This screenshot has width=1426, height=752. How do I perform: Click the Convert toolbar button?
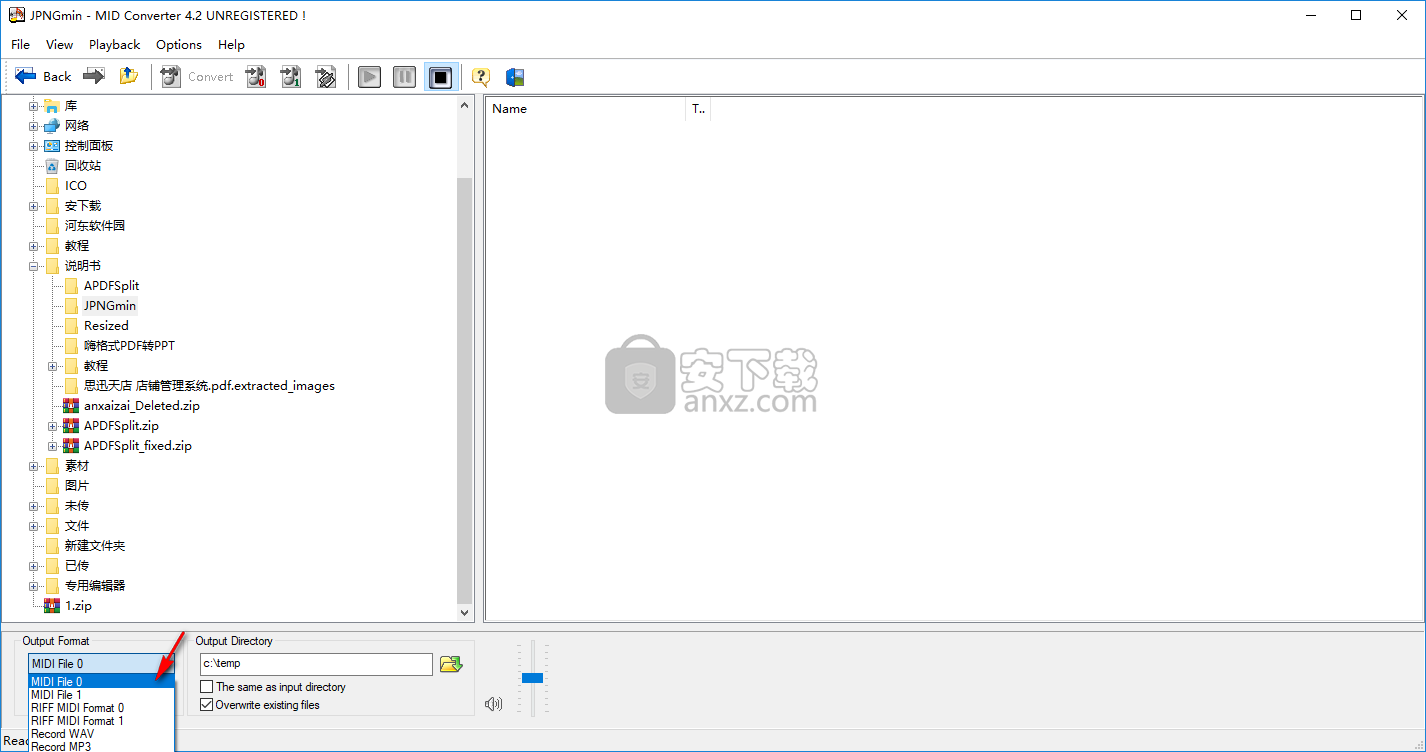(197, 76)
